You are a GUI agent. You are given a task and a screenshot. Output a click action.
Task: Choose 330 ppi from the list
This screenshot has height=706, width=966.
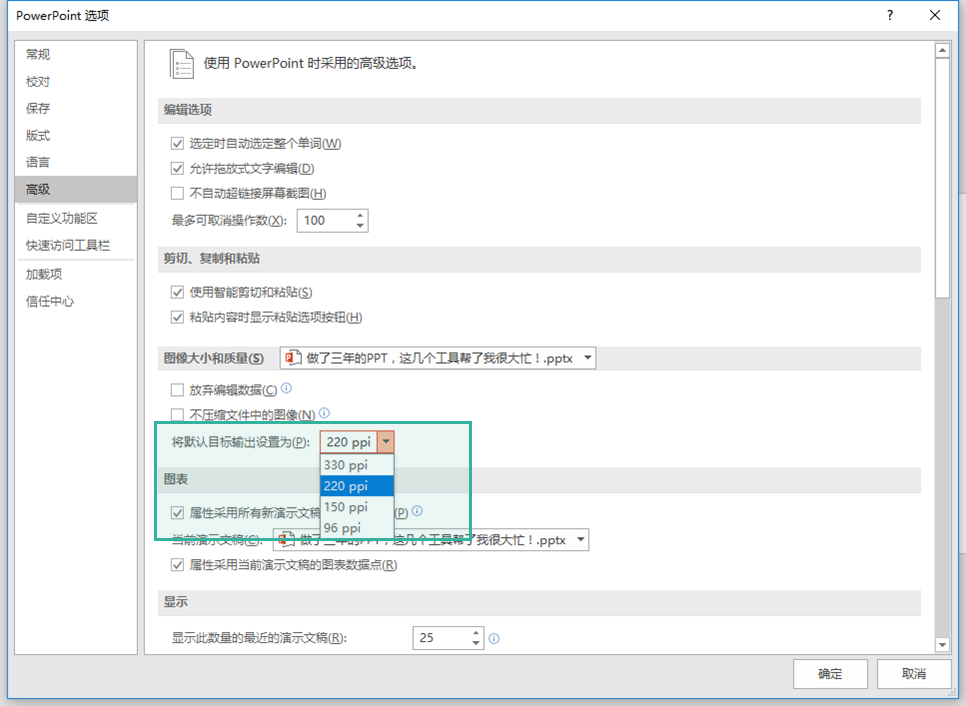pos(357,465)
